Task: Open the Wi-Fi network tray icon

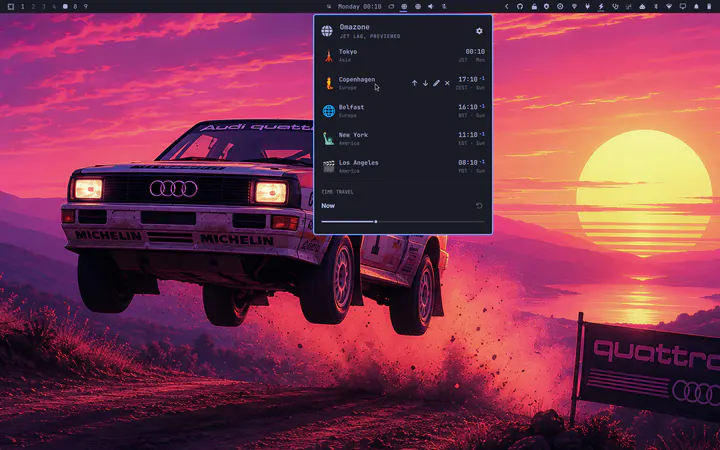Action: (x=669, y=6)
